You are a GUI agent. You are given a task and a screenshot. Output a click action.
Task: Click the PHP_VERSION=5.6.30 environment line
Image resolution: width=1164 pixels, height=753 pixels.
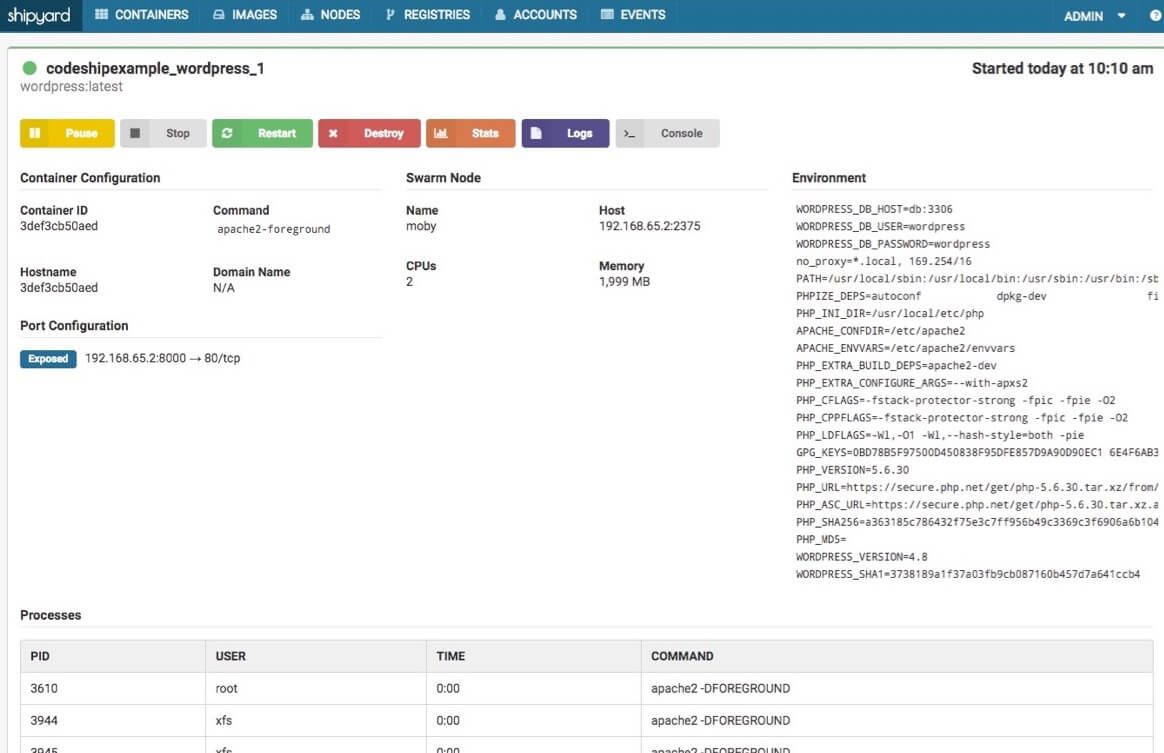[852, 470]
